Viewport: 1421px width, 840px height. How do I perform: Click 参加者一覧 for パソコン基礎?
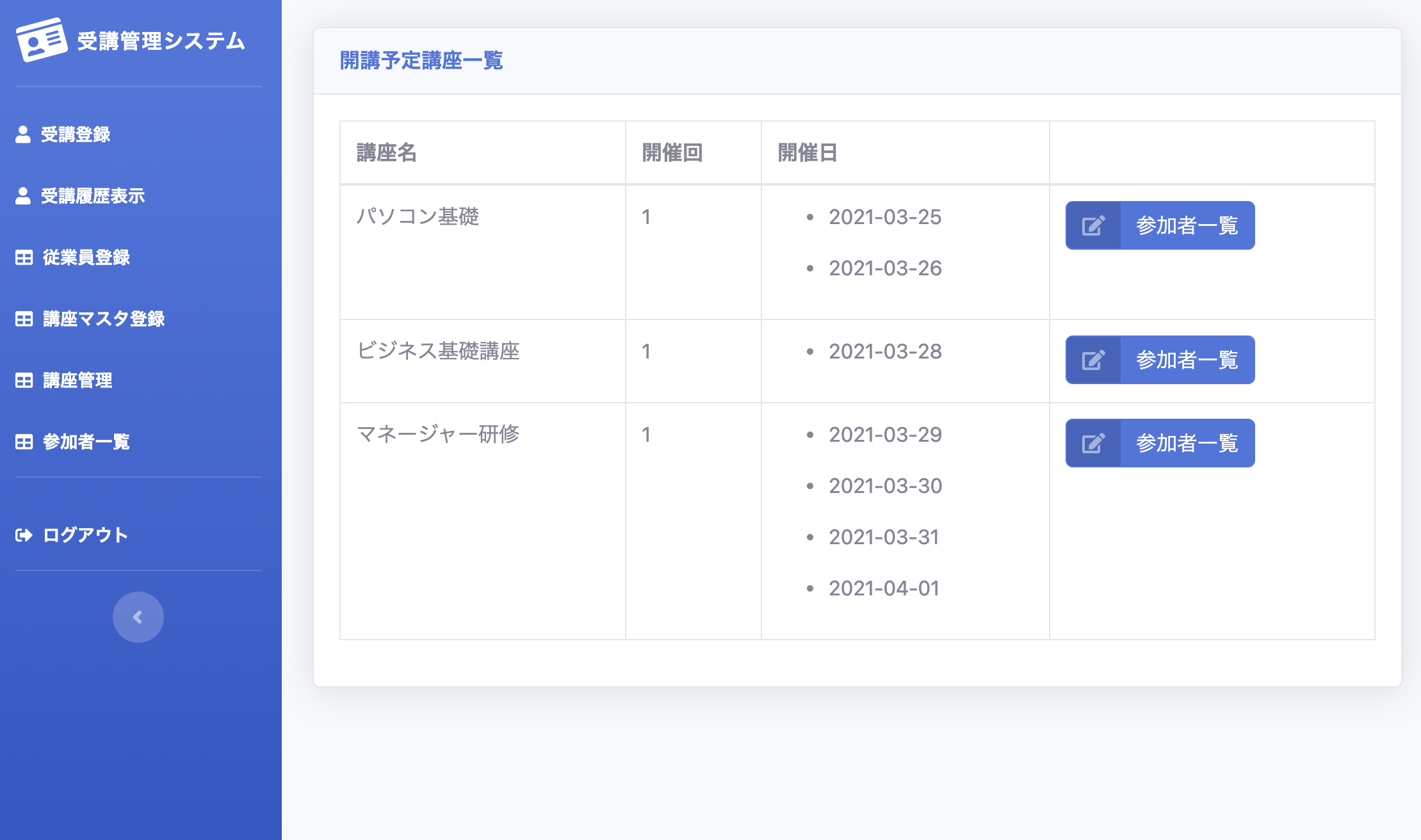pos(1188,225)
